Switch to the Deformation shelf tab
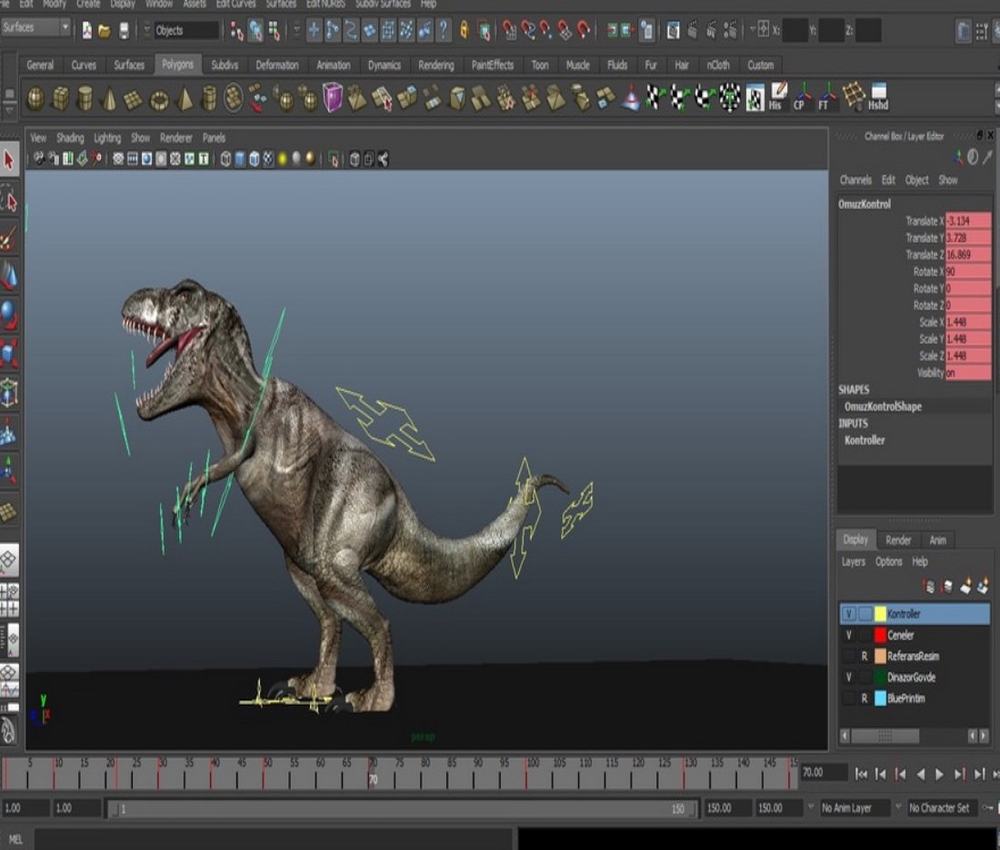This screenshot has width=1000, height=850. pos(277,65)
